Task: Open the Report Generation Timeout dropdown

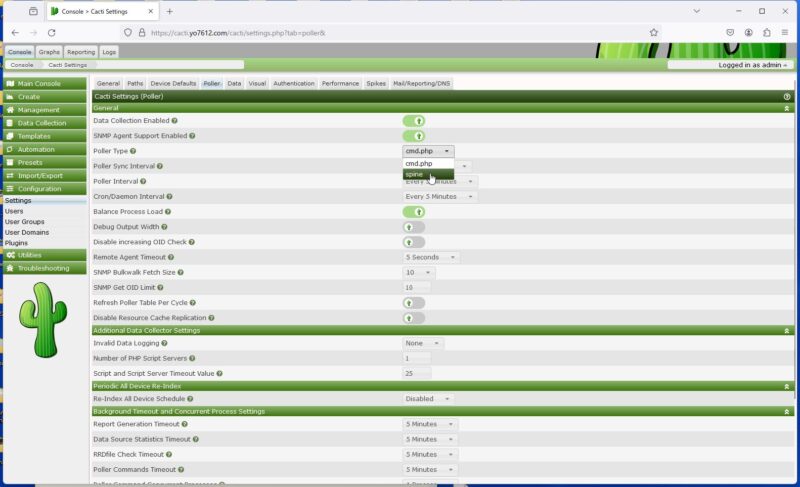Action: (430, 424)
